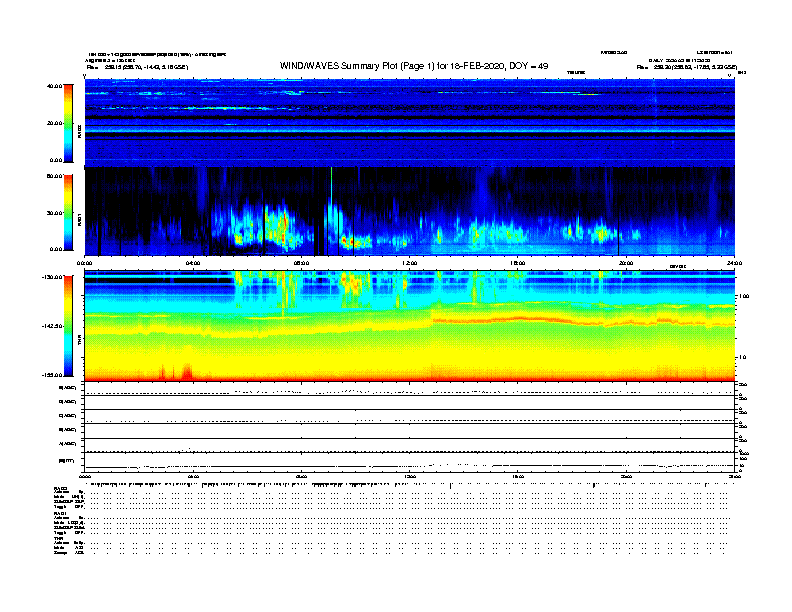Click the 20:00 tick label below RAD1 panel
This screenshot has height=612, width=792.
[x=626, y=263]
